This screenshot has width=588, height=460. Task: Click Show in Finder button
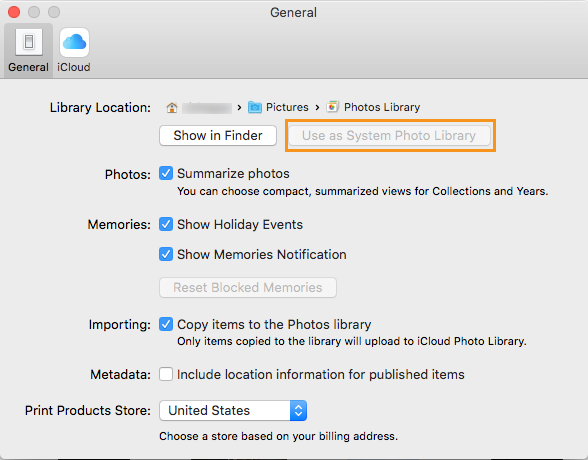218,135
